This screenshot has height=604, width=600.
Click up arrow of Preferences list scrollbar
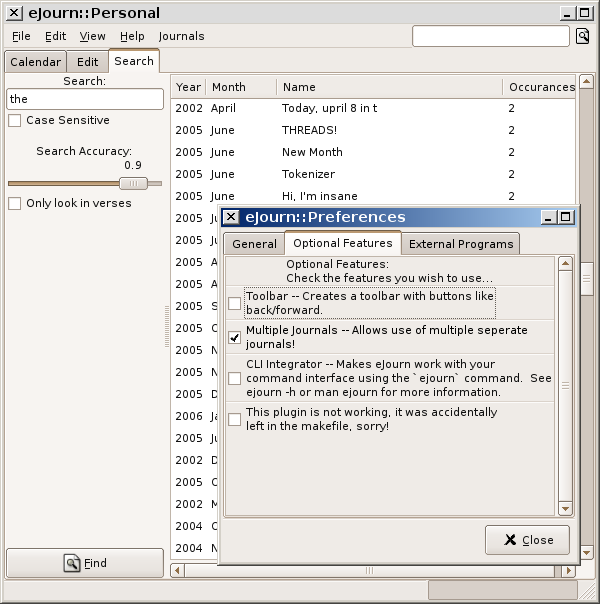565,264
